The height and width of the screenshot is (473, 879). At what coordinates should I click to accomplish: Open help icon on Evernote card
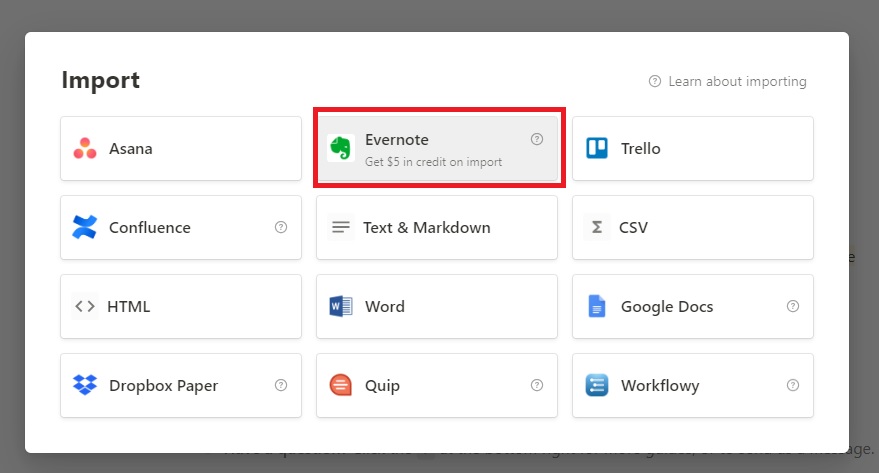pos(536,139)
